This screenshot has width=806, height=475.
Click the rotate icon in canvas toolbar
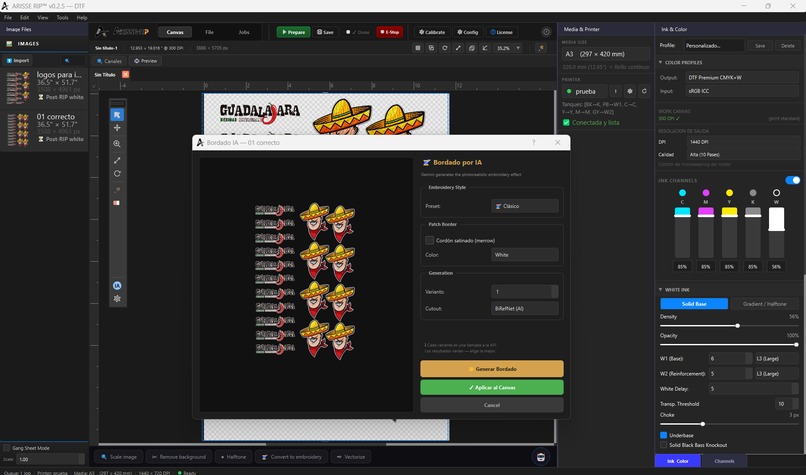[445, 48]
